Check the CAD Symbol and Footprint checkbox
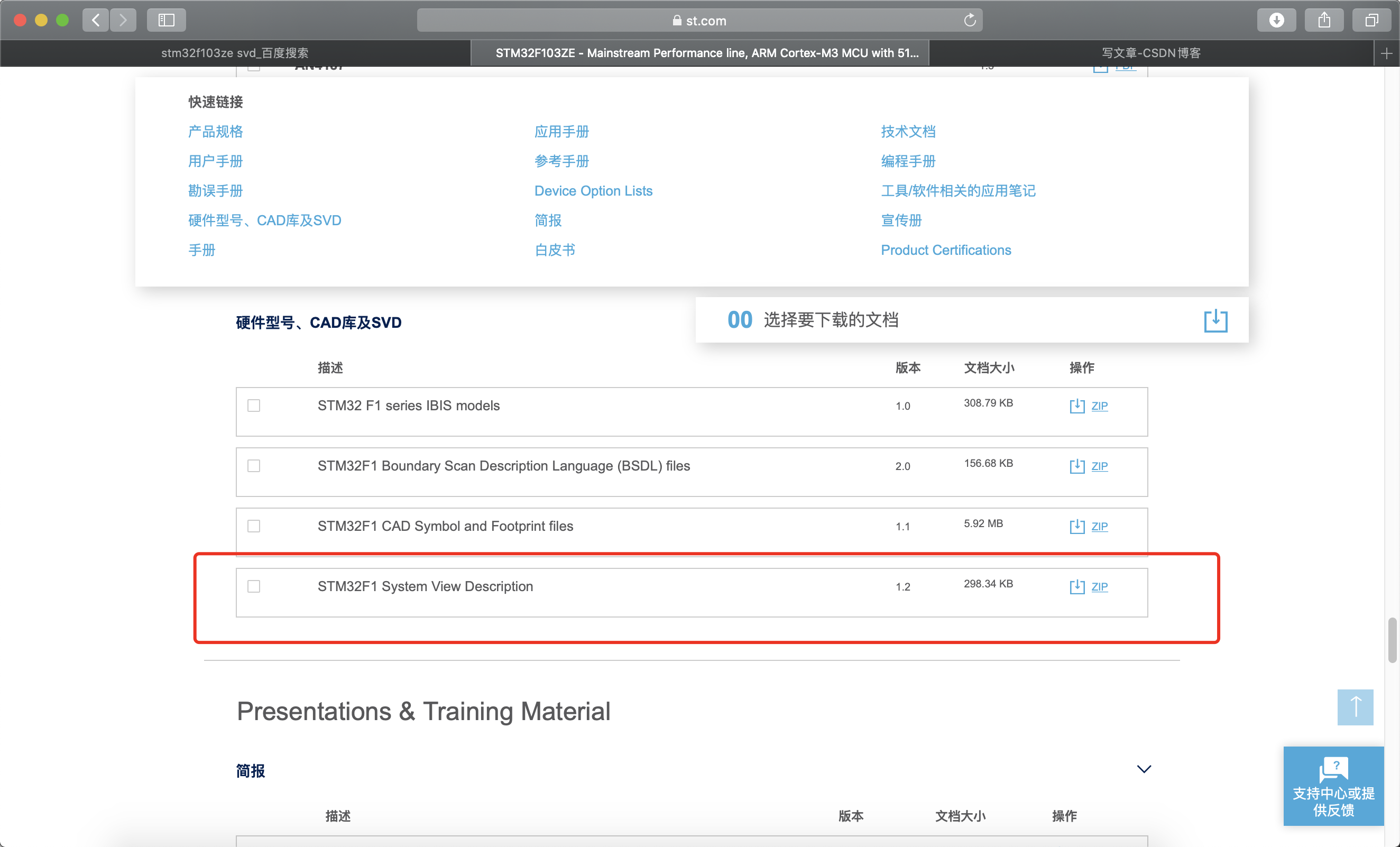1400x847 pixels. pyautogui.click(x=254, y=526)
